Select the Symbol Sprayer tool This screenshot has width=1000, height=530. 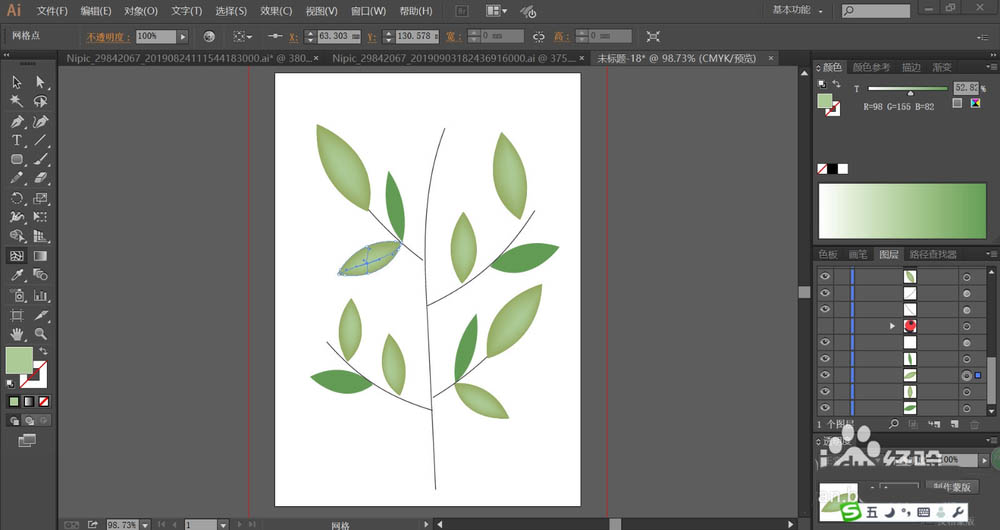click(17, 295)
